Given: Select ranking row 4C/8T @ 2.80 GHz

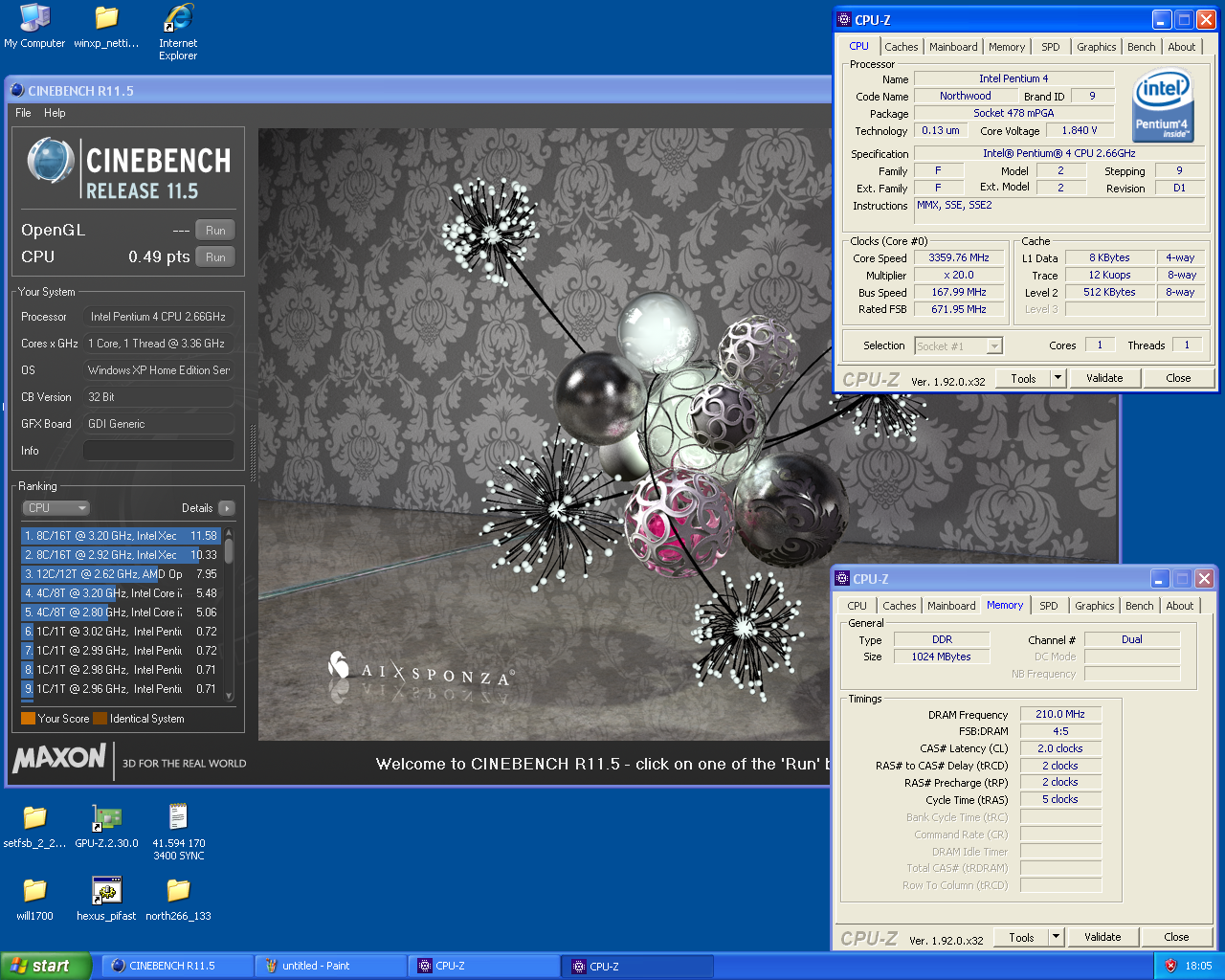Looking at the screenshot, I should (x=121, y=612).
